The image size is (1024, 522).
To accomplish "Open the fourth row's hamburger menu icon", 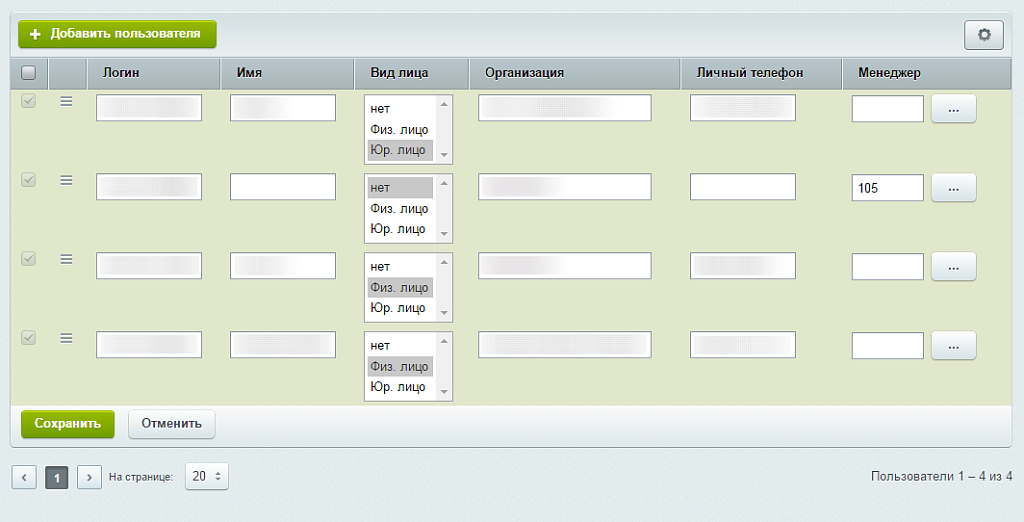I will [66, 338].
